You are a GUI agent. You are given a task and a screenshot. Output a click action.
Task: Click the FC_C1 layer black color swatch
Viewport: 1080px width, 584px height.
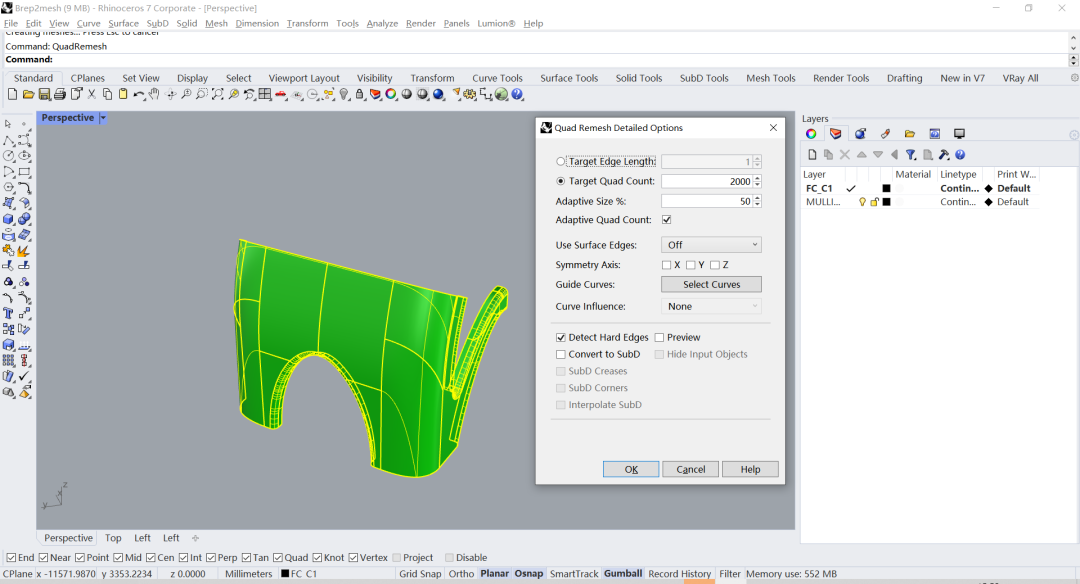(x=886, y=188)
